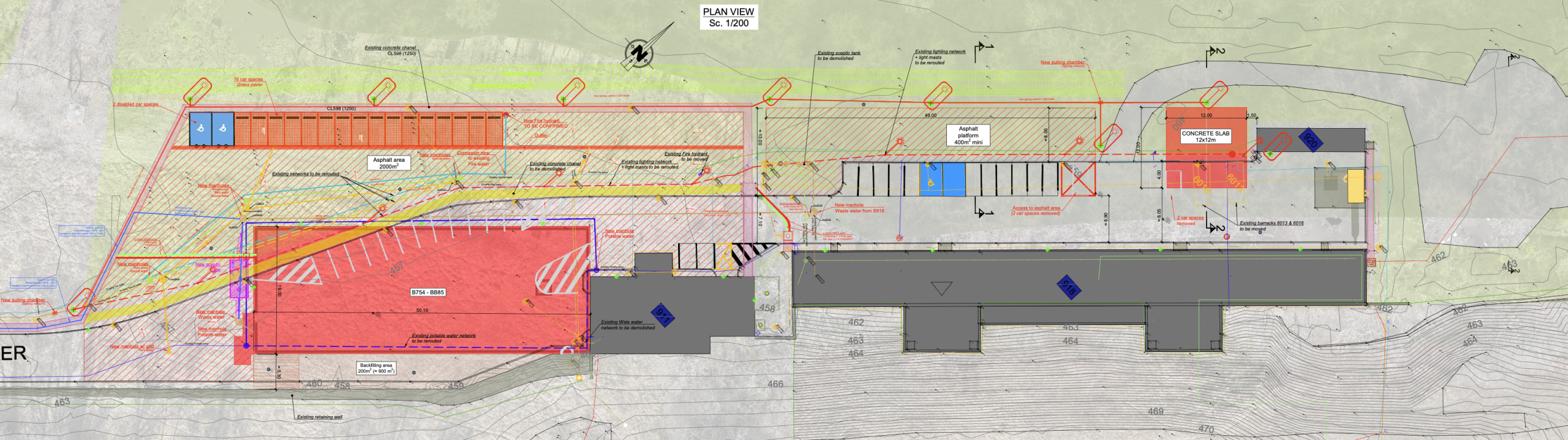This screenshot has width=1568, height=440.
Task: Click the large 'ER' text at the left edge
Action: 13,354
